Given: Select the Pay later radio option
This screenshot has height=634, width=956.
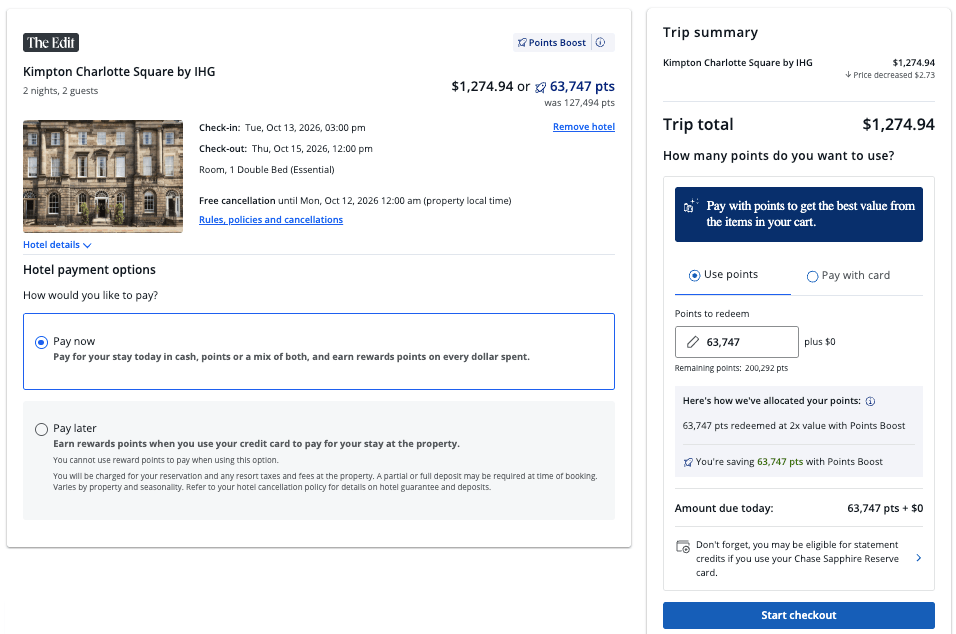Looking at the screenshot, I should pyautogui.click(x=41, y=429).
